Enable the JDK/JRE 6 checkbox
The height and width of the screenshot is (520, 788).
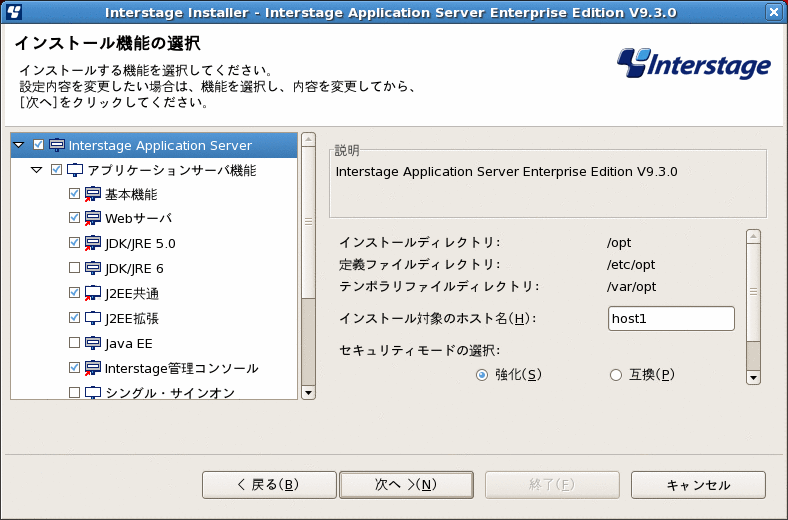pyautogui.click(x=74, y=268)
